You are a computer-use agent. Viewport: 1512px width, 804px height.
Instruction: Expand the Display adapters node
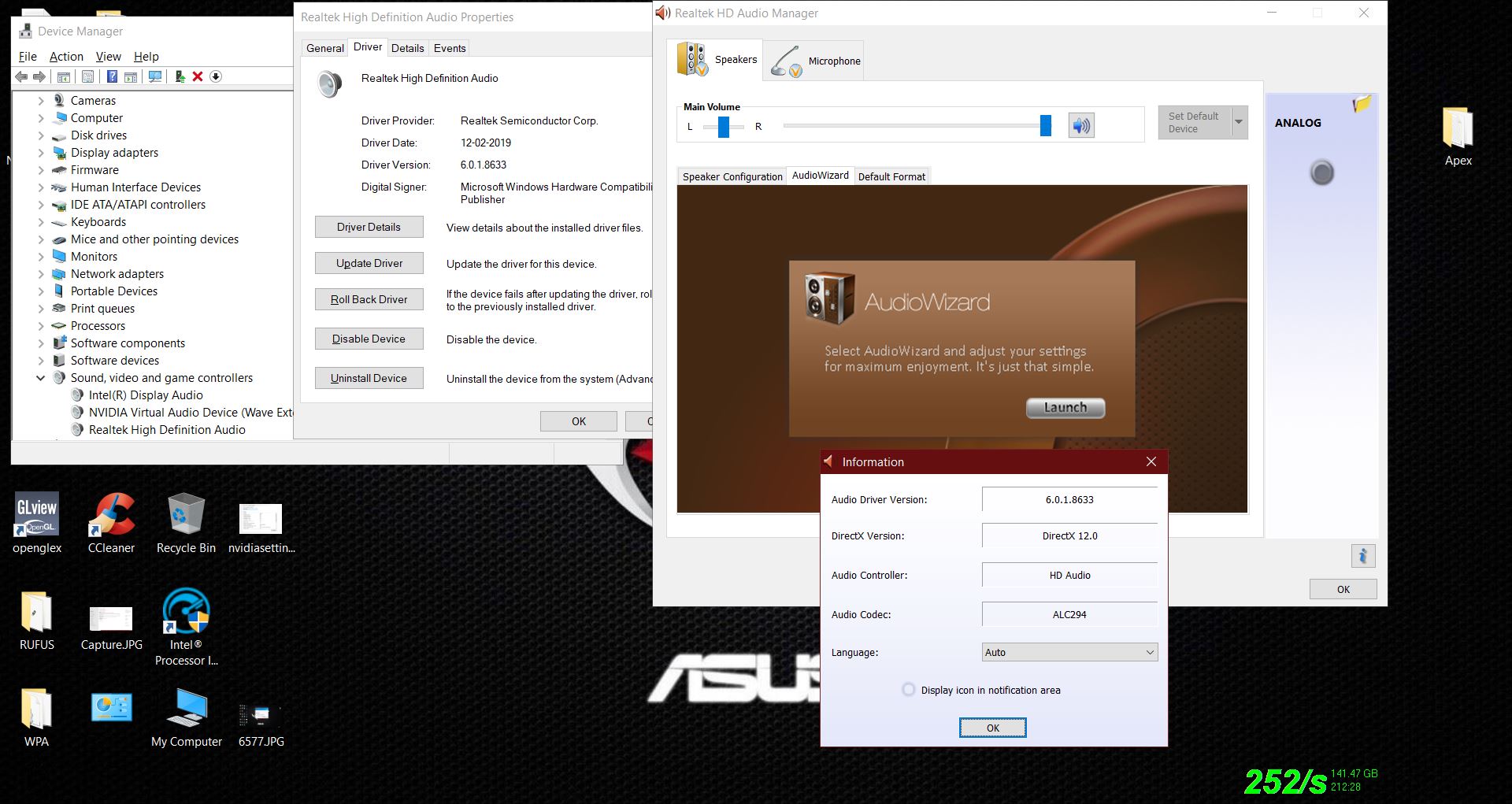pyautogui.click(x=41, y=153)
